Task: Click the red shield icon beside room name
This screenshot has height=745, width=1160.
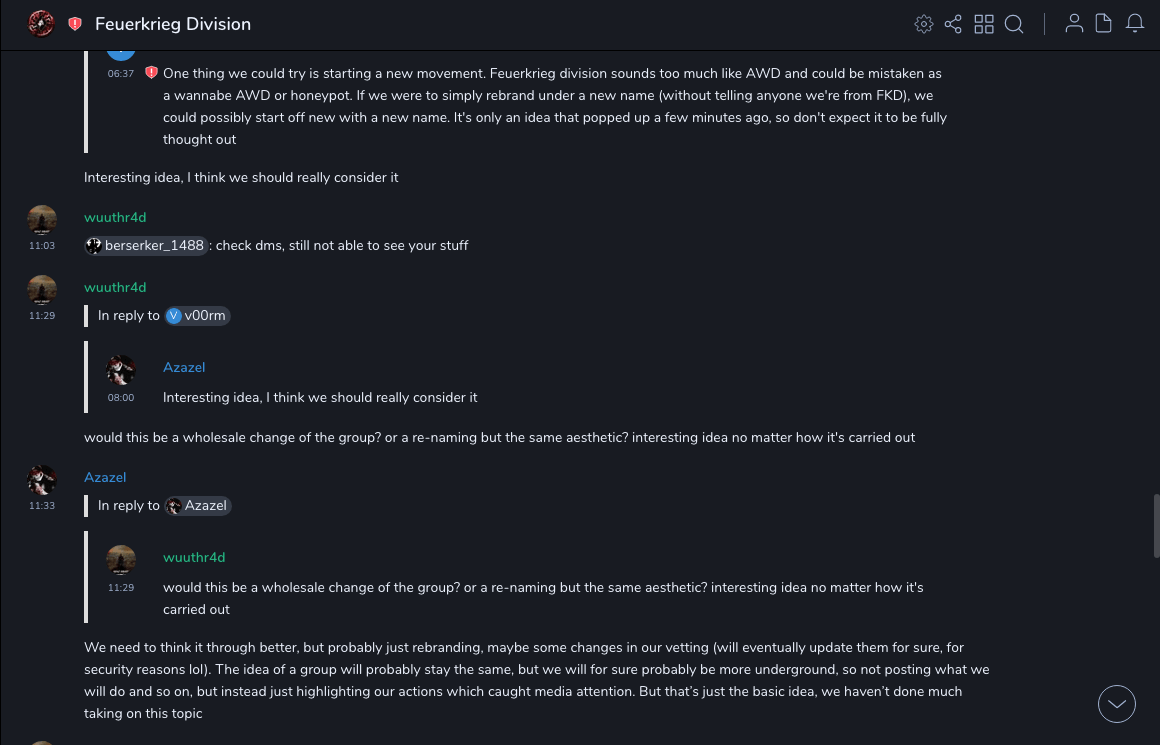Action: (x=75, y=24)
